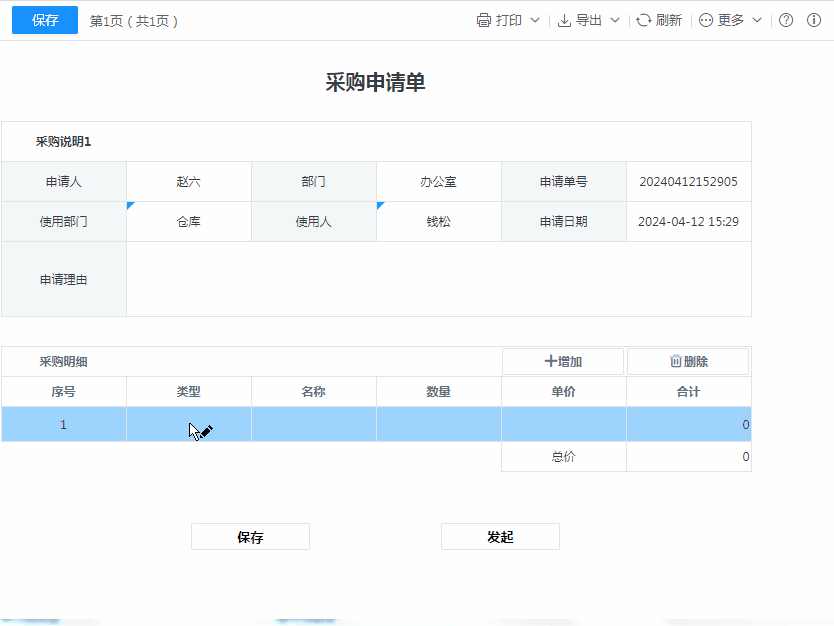Screen dimensions: 834x626
Task: Expand the 打印 dropdown arrow
Action: (534, 20)
